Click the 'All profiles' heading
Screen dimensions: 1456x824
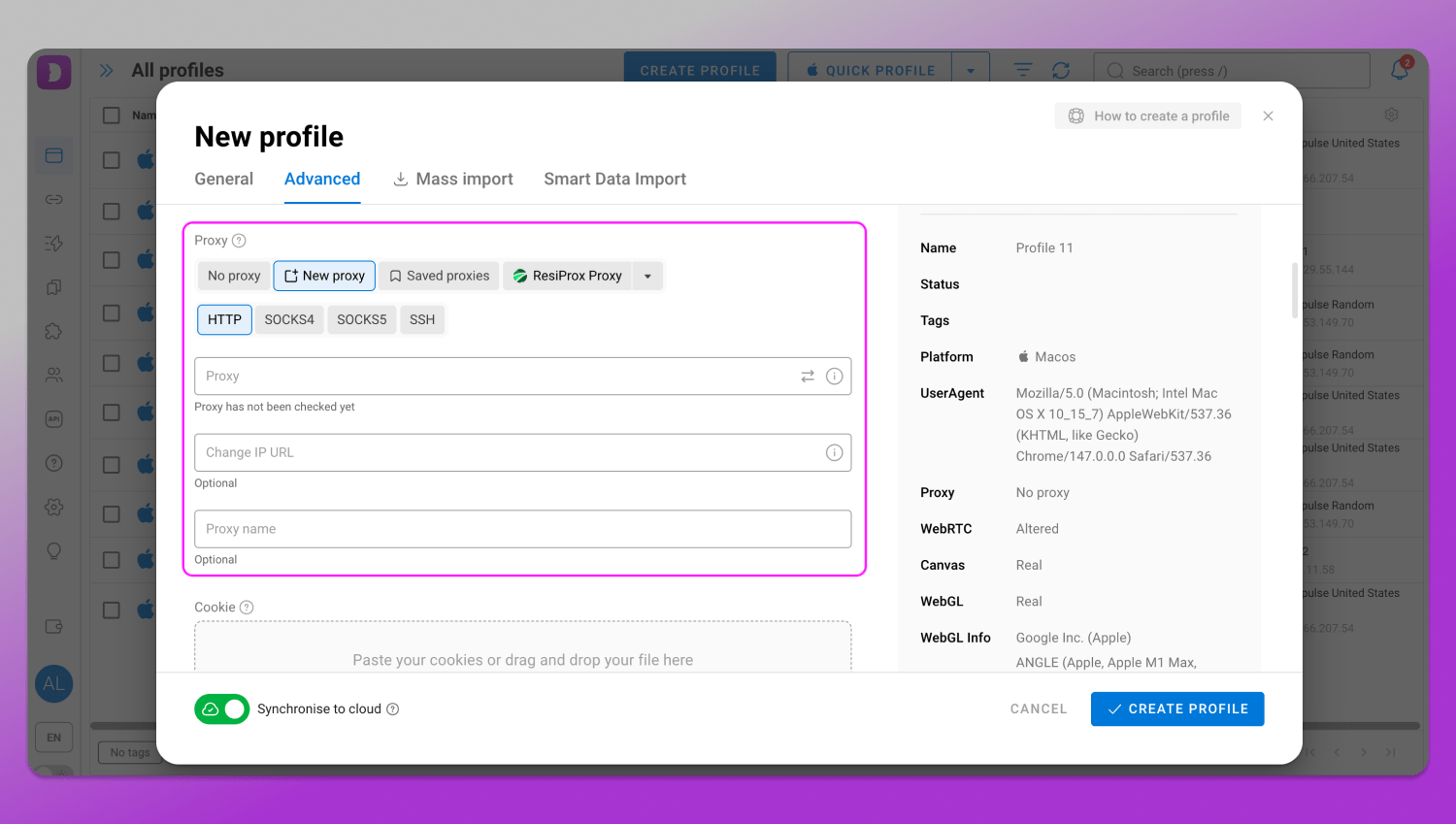coord(178,71)
